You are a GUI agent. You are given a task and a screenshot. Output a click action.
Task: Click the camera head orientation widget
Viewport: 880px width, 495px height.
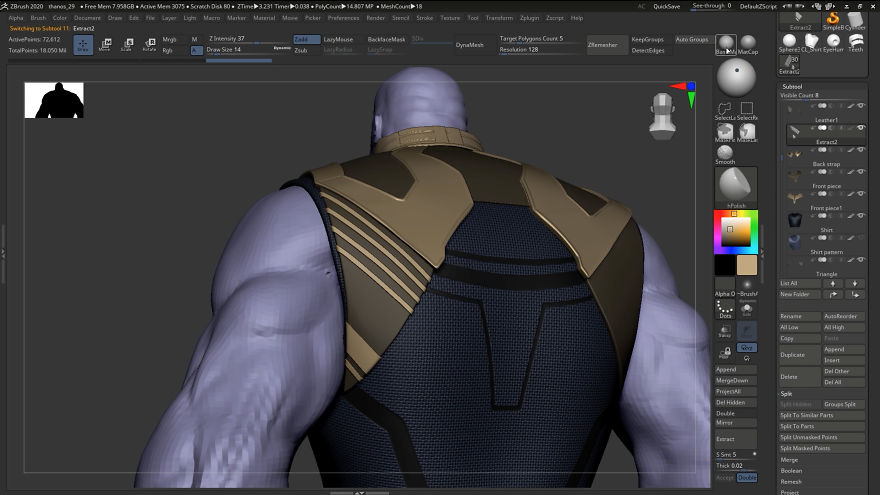tap(662, 116)
